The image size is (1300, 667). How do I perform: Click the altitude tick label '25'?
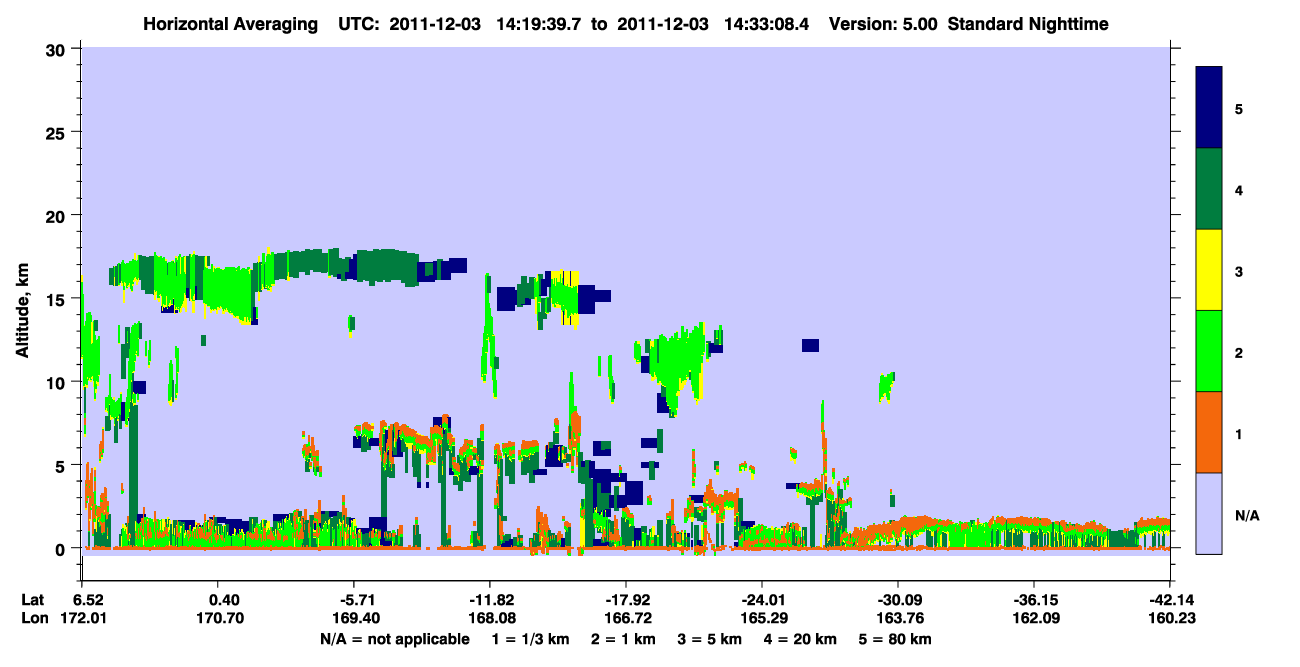(x=56, y=132)
